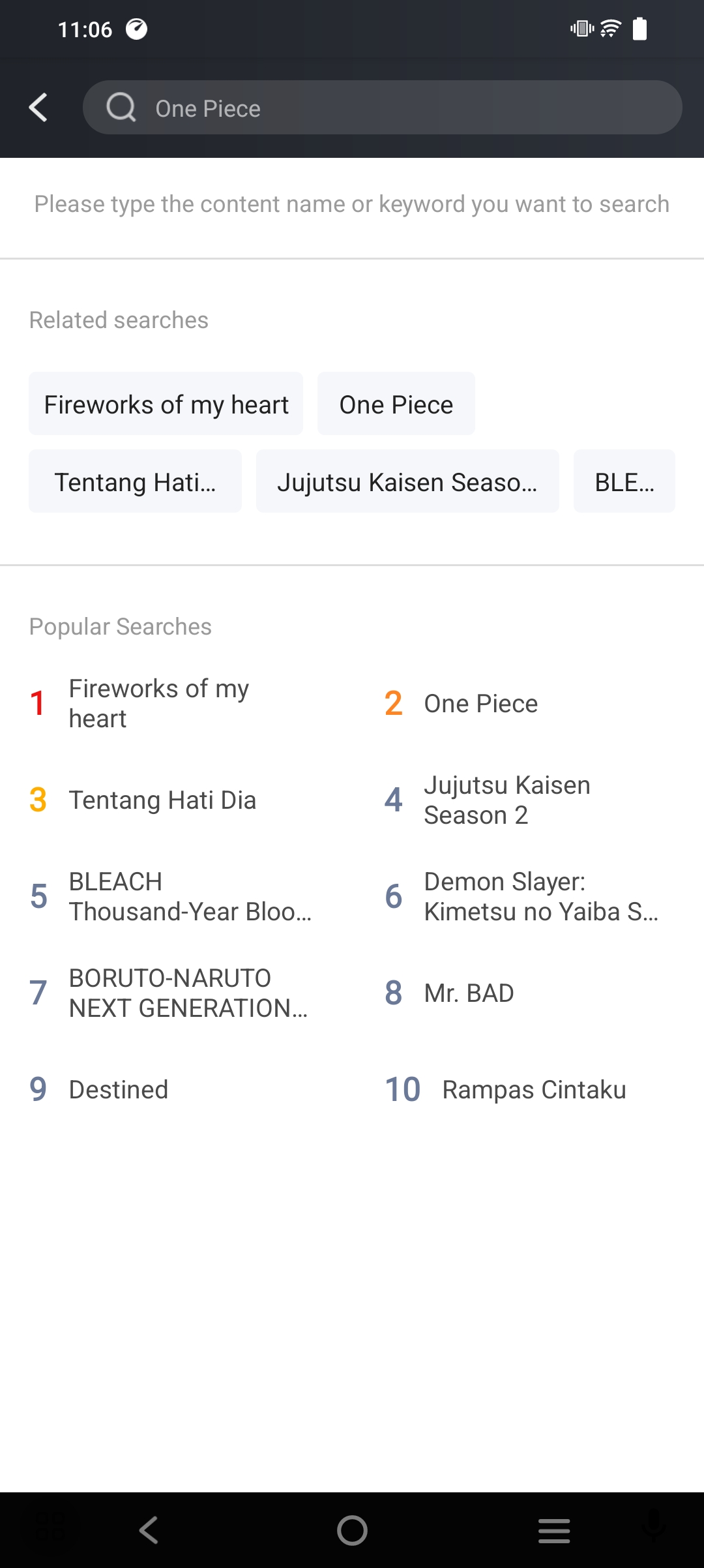Open Demon Slayer: Kimetsu no Yaiba entry
The height and width of the screenshot is (1568, 704).
click(x=541, y=897)
